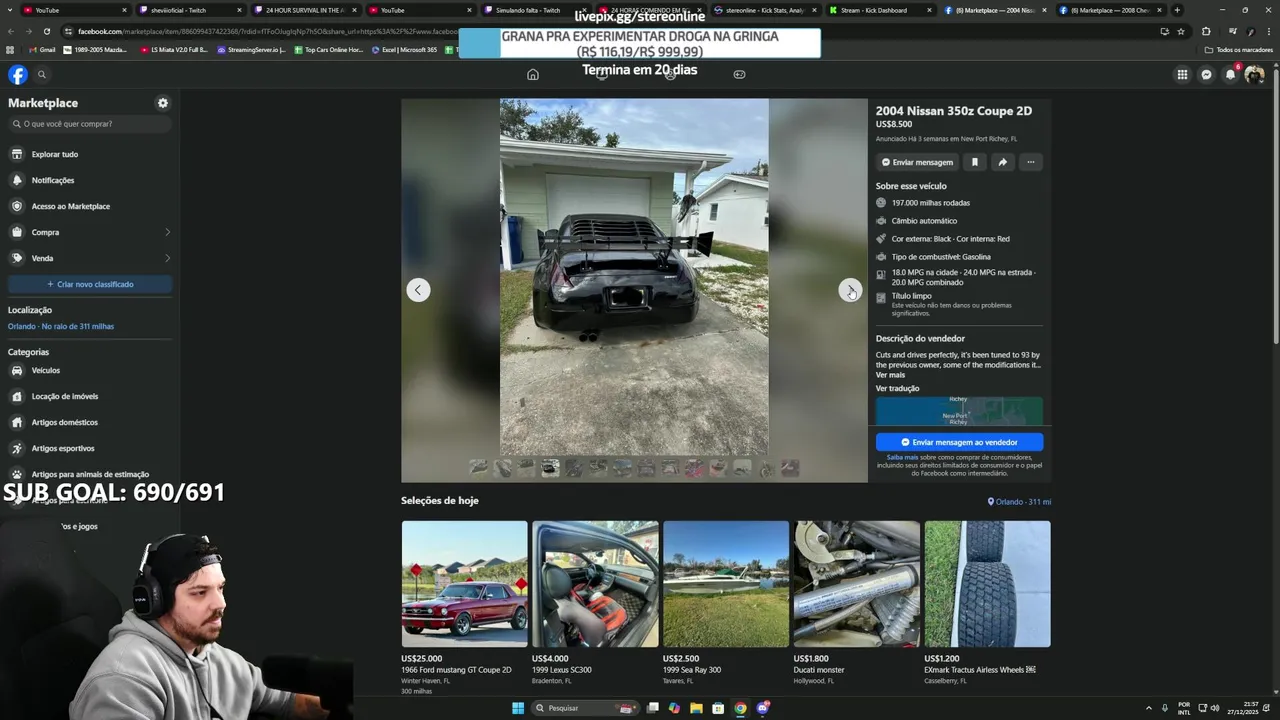Show the previous vehicle photo
1280x720 pixels.
(x=418, y=290)
